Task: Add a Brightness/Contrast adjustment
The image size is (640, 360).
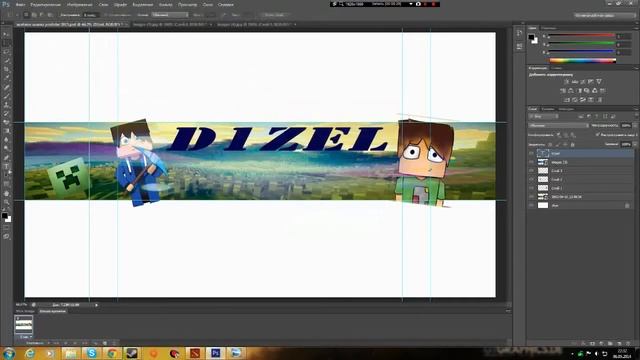Action: tap(566, 82)
